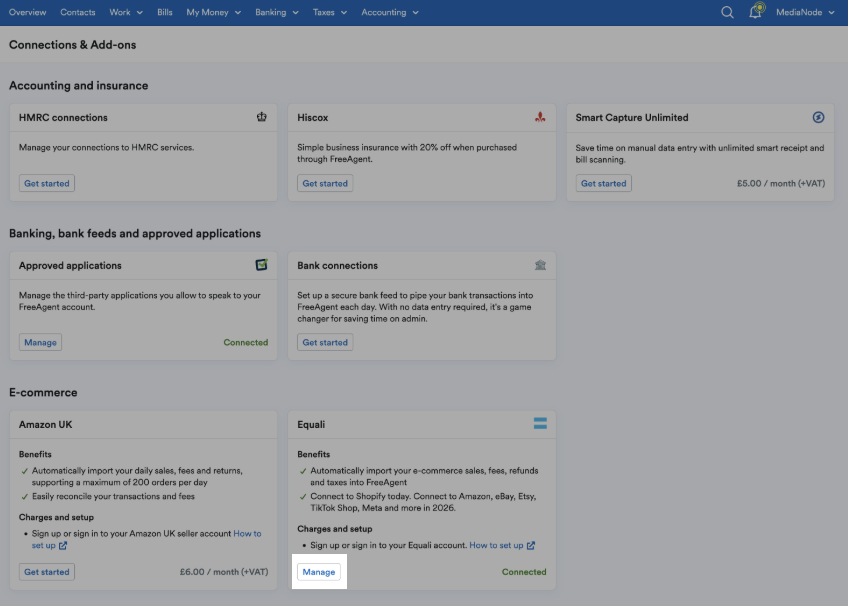The width and height of the screenshot is (848, 606).
Task: Go to the Overview page
Action: [x=28, y=12]
